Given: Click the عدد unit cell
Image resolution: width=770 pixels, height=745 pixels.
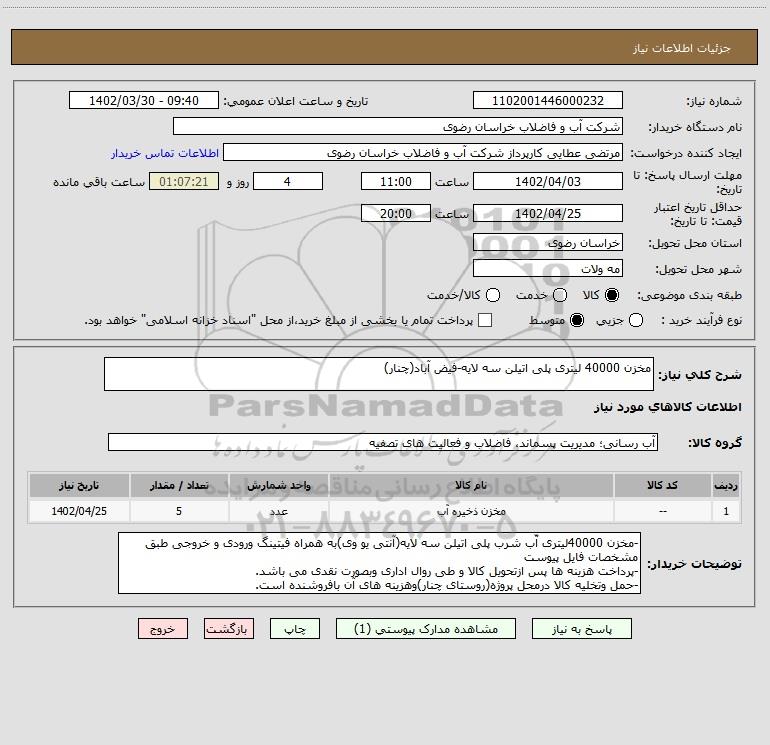Looking at the screenshot, I should click(x=278, y=511).
